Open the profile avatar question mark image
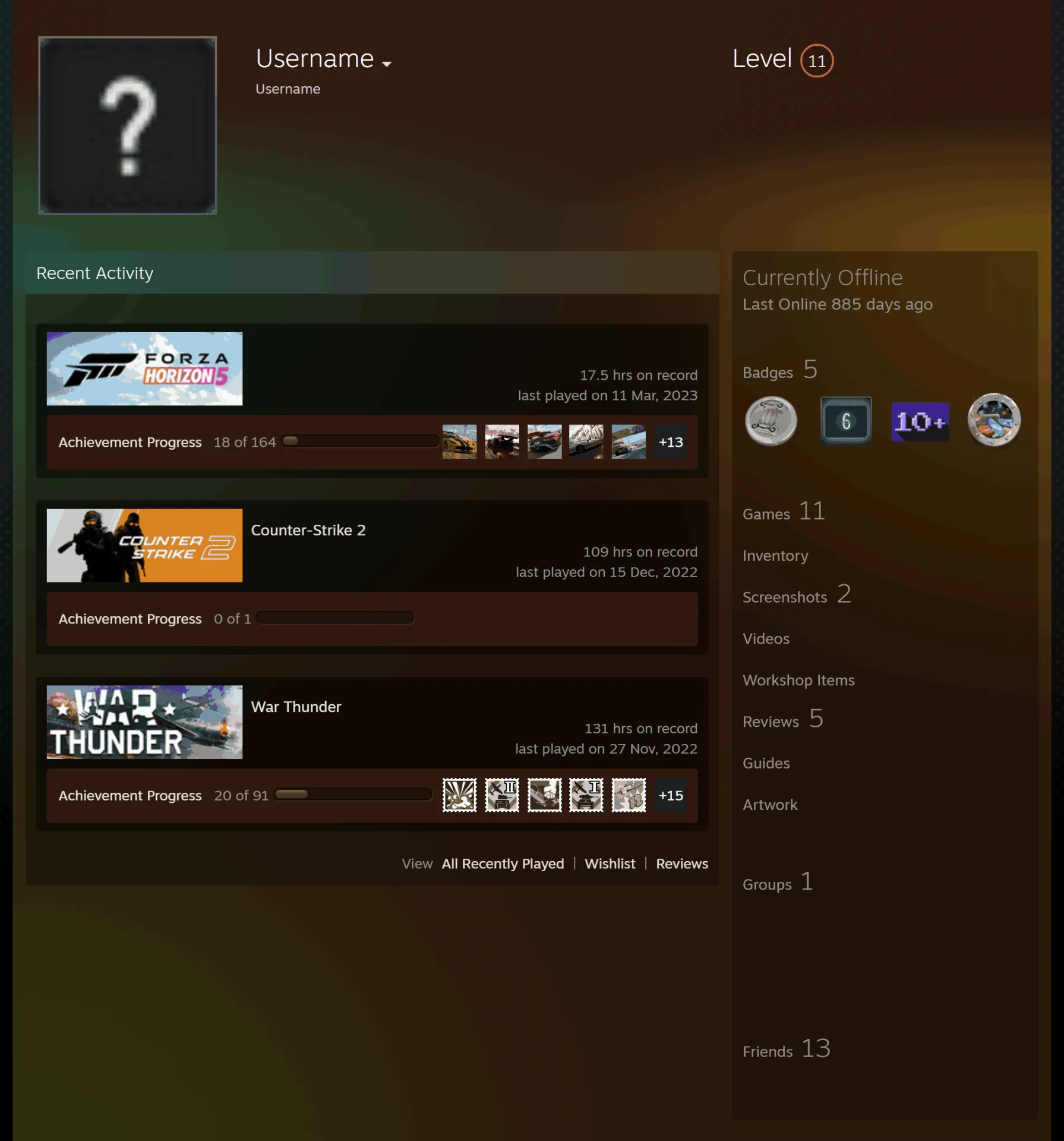The image size is (1064, 1141). click(128, 125)
